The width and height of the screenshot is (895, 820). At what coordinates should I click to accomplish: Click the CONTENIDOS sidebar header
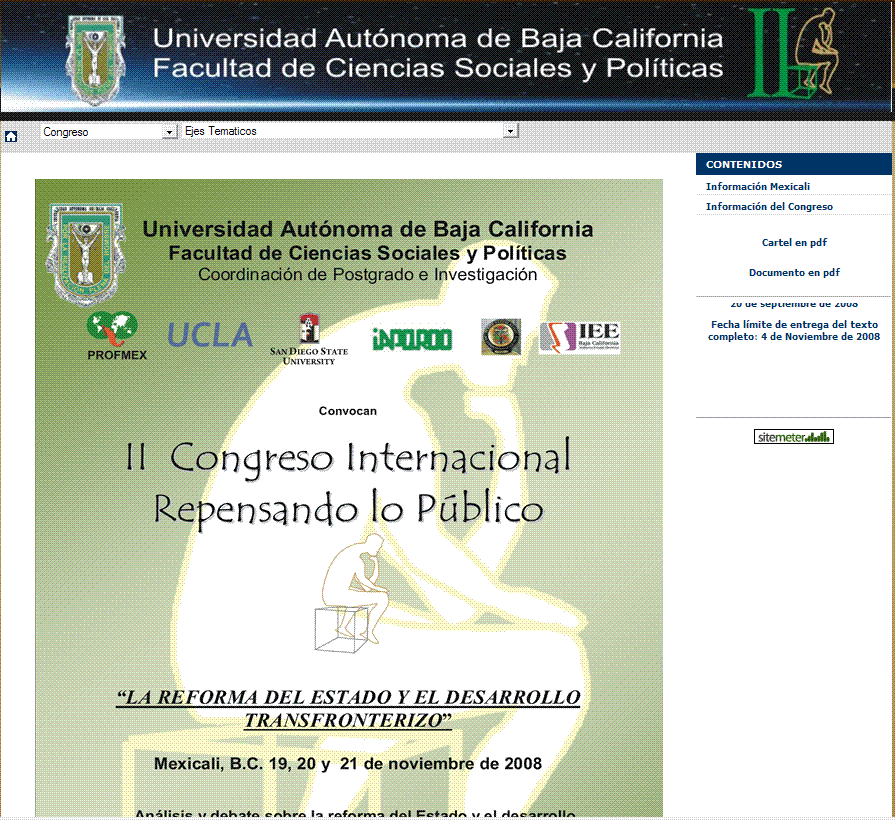point(793,164)
